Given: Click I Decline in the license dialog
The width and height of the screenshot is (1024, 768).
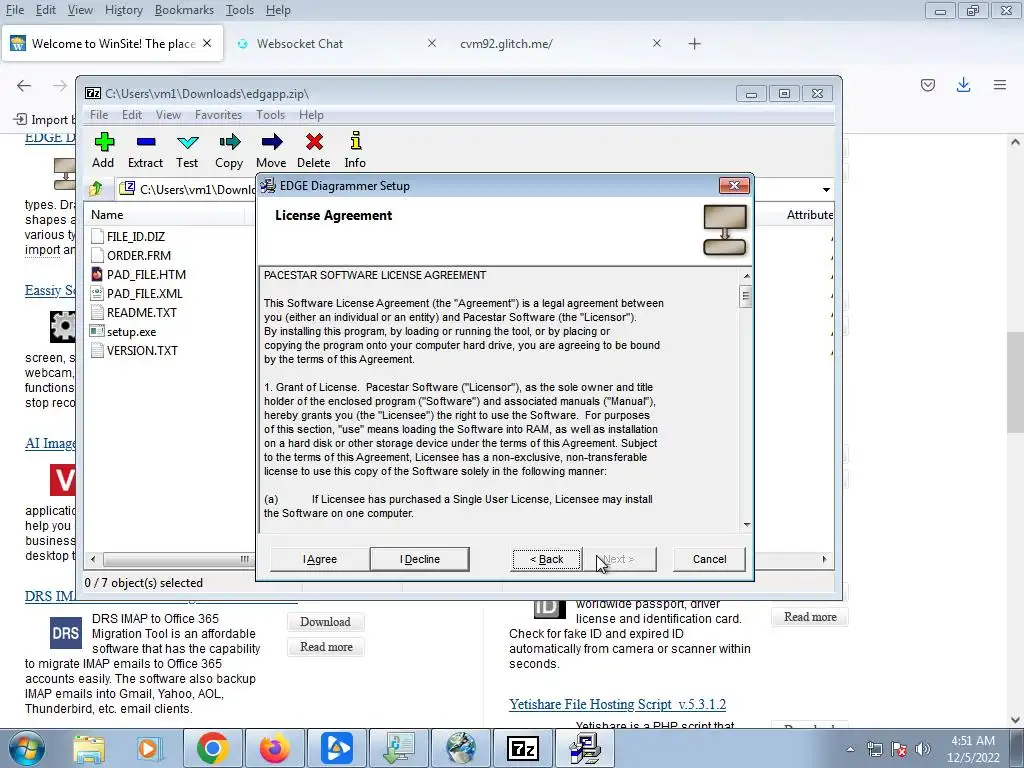Looking at the screenshot, I should (x=419, y=559).
